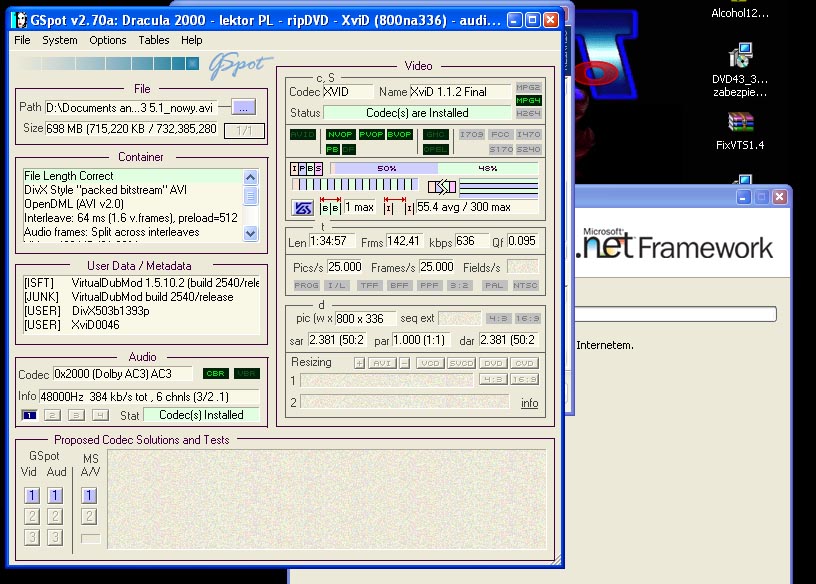Click the Resizing SVCD button
The height and width of the screenshot is (584, 816).
pyautogui.click(x=461, y=363)
